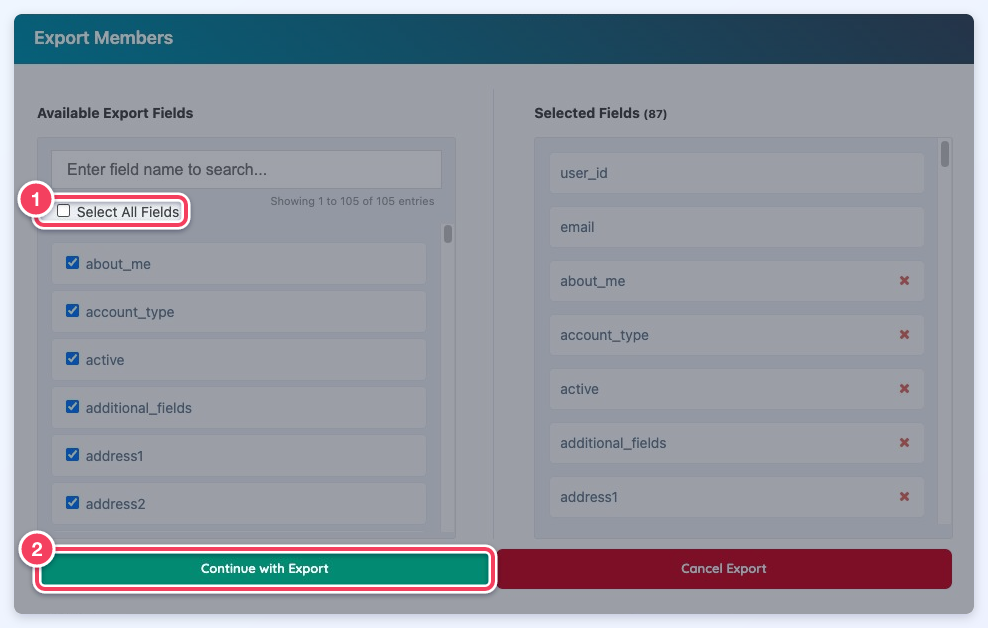The width and height of the screenshot is (988, 628).
Task: Click the Available Export Fields scrollbar thumb
Action: click(448, 234)
